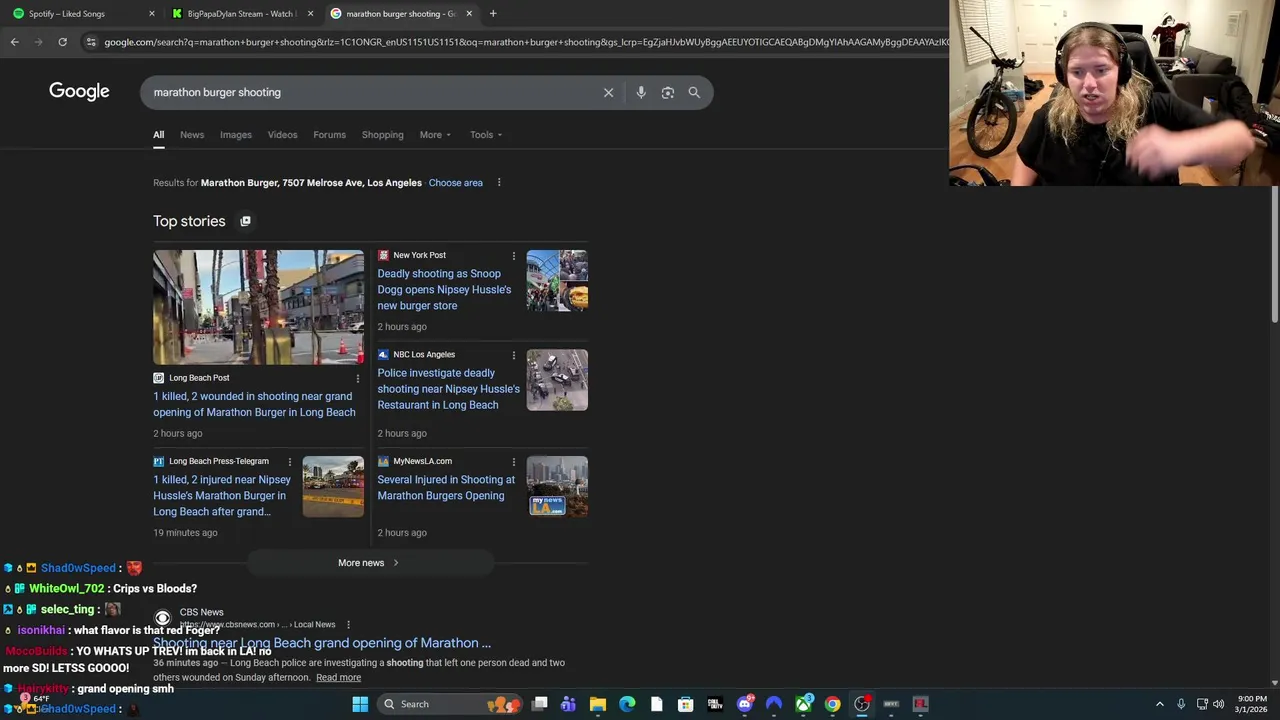Open '1 killed, 2 wounded' Long Beach Post article
Screen dimensions: 1280x720
[254, 404]
